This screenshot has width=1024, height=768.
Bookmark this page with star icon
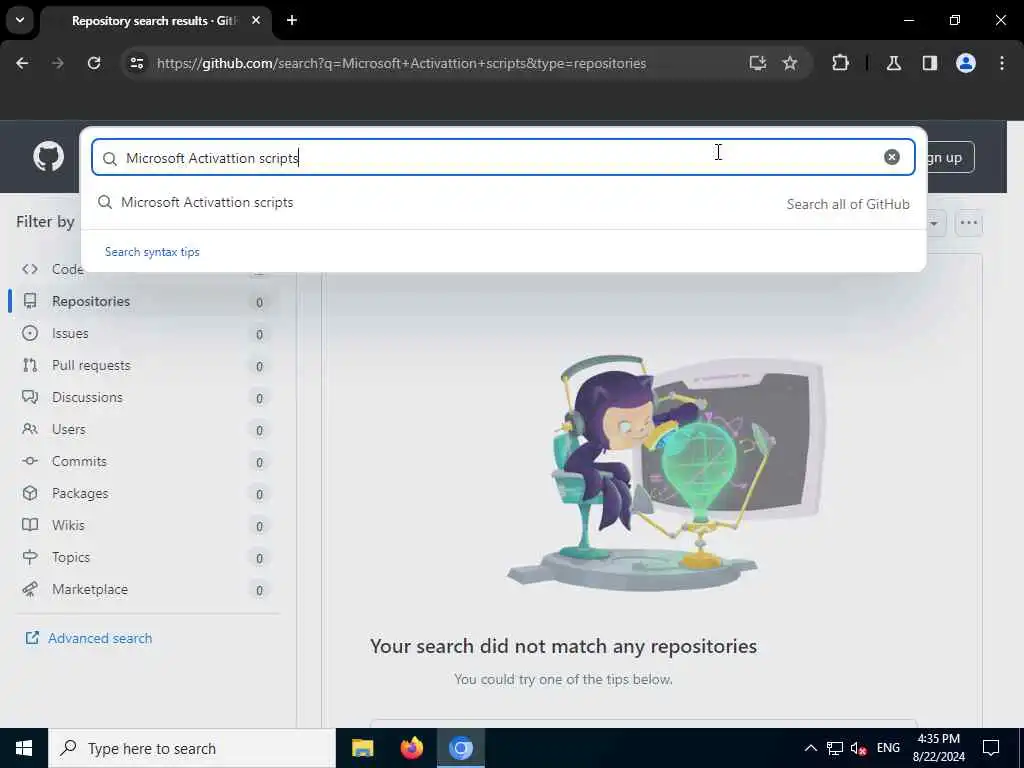(x=790, y=63)
